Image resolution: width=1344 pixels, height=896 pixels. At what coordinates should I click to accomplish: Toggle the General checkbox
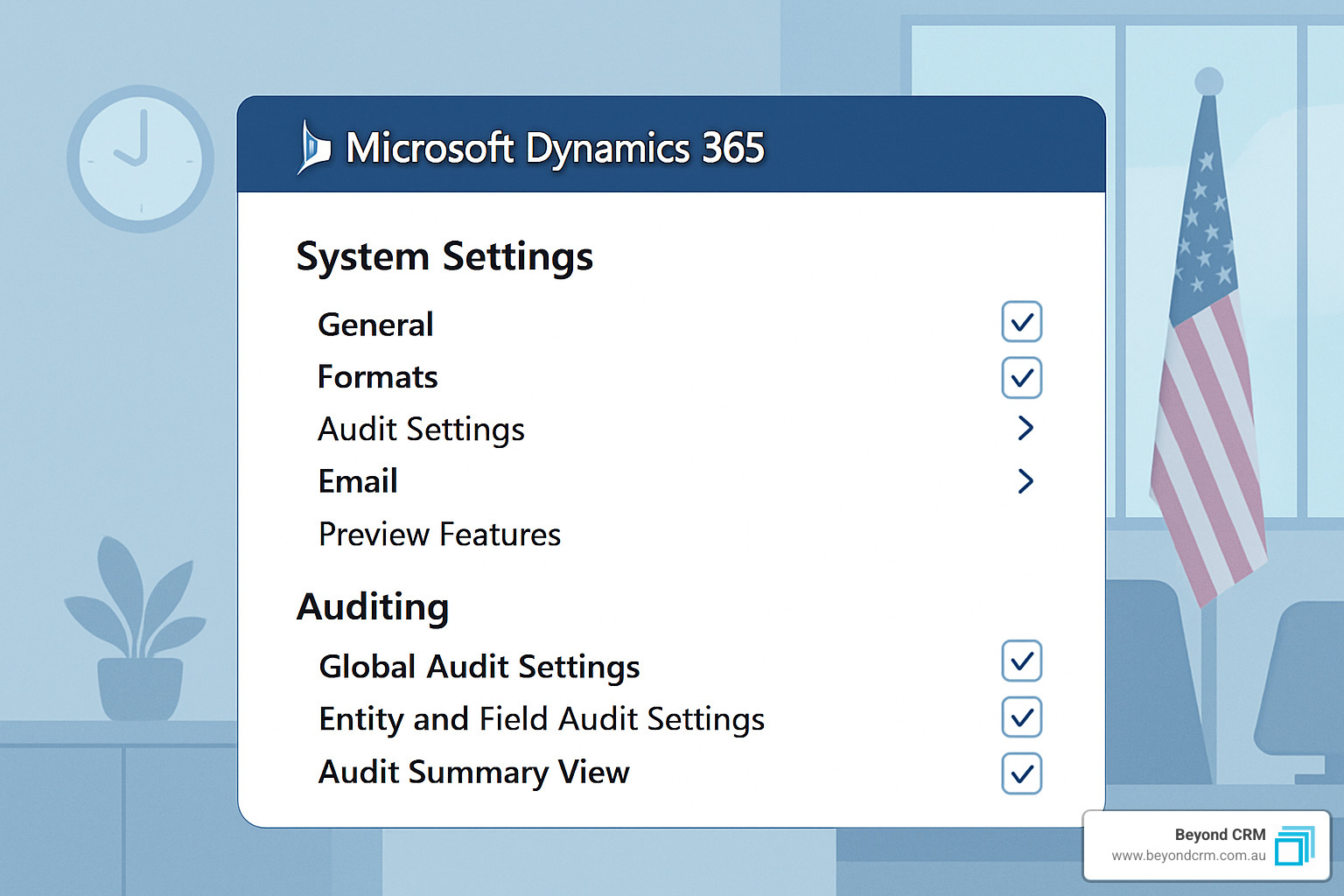point(1021,322)
